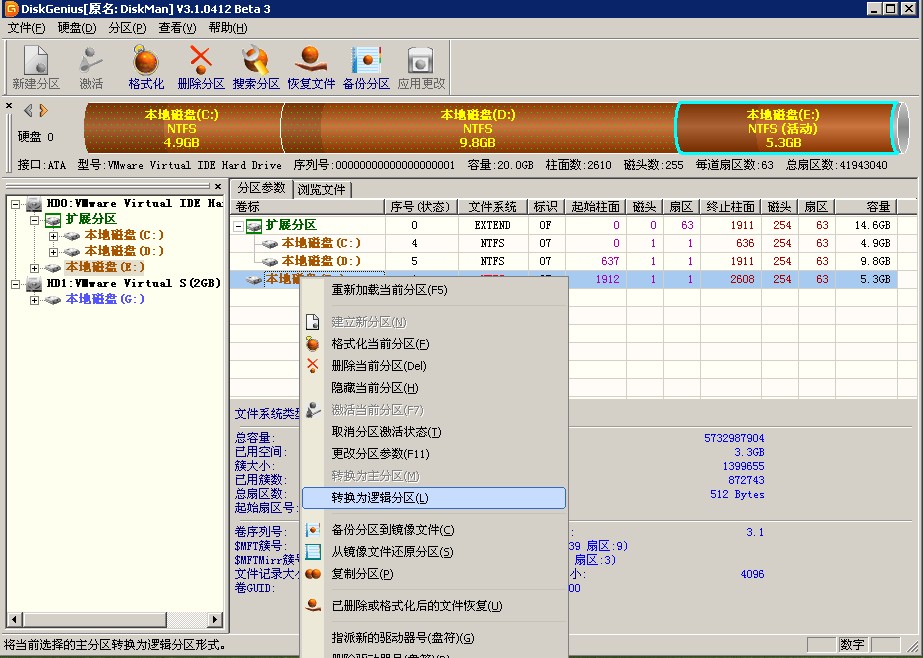Open the 分区(P) menu
Image resolution: width=923 pixels, height=658 pixels.
127,28
